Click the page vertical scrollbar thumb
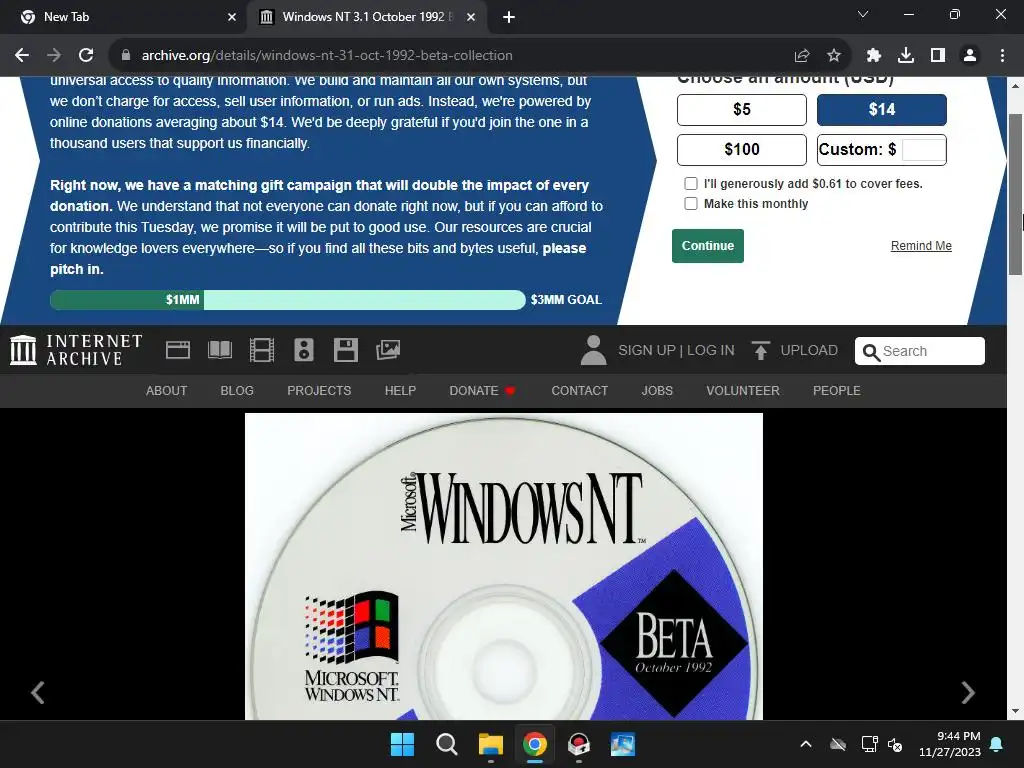The width and height of the screenshot is (1024, 768). (x=1015, y=195)
